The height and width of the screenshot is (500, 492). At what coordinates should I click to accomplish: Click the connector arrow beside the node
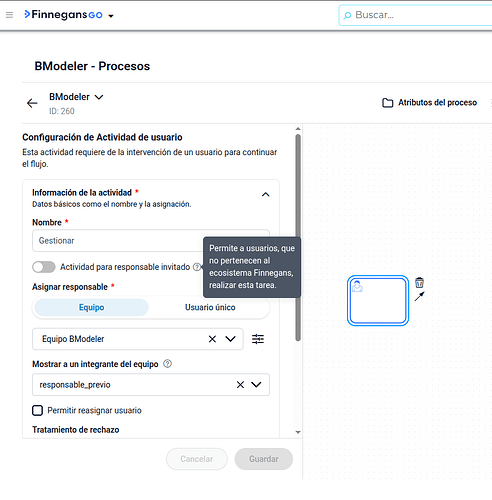click(x=419, y=296)
